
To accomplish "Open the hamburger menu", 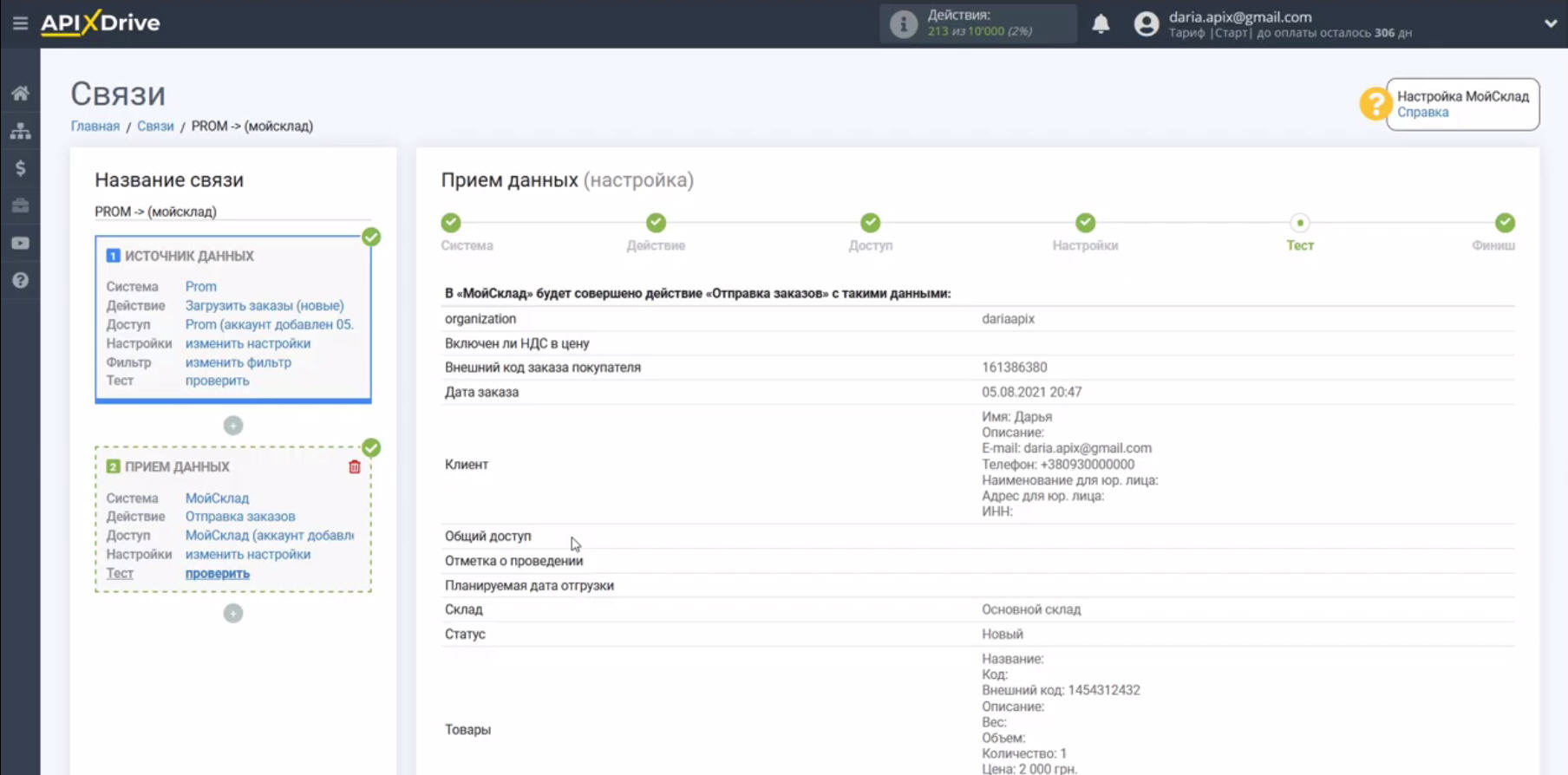I will coord(20,23).
